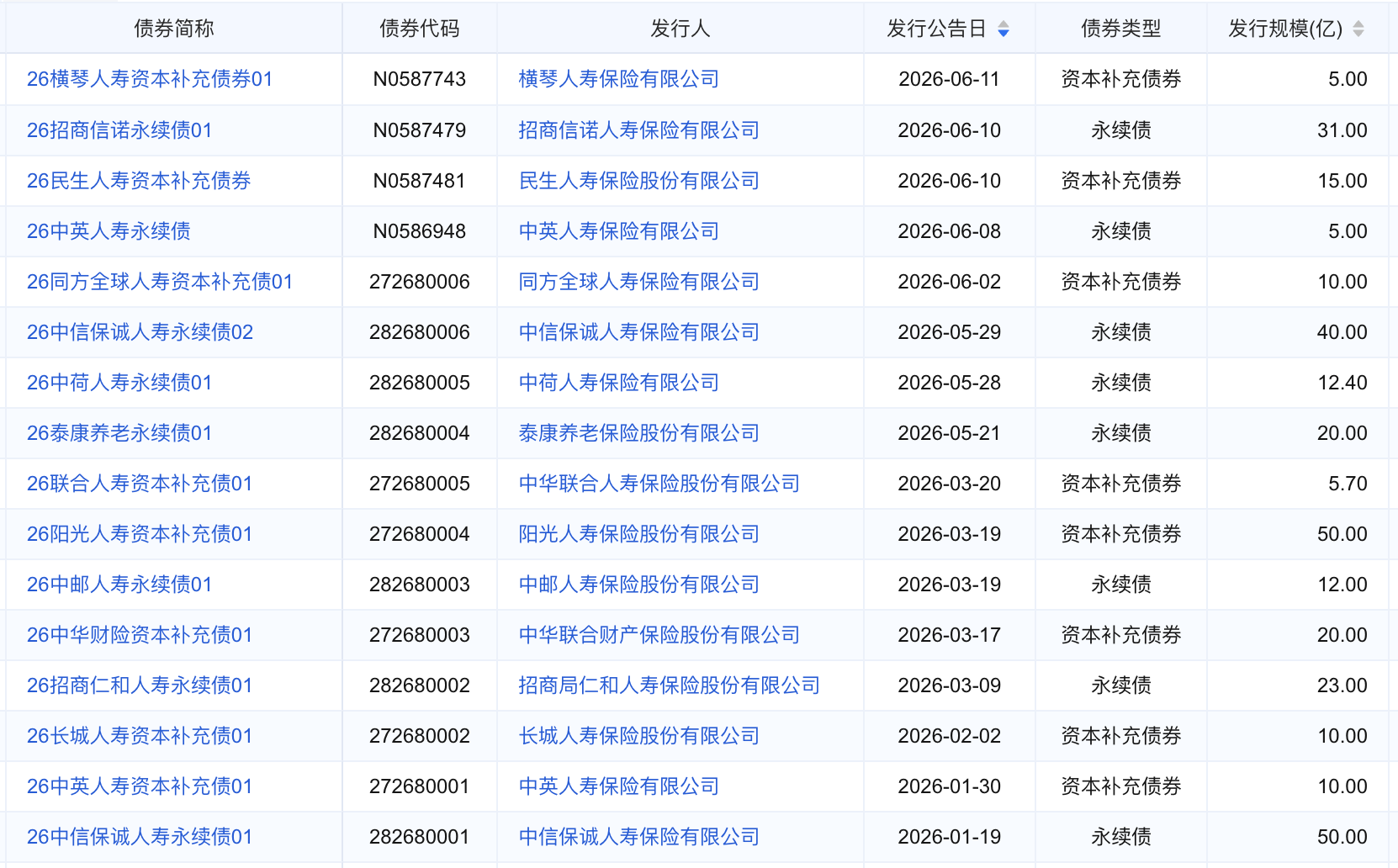Open issuer 中英人寿保险有限公司 in 2026-01-30 row
The height and width of the screenshot is (868, 1398).
(619, 786)
